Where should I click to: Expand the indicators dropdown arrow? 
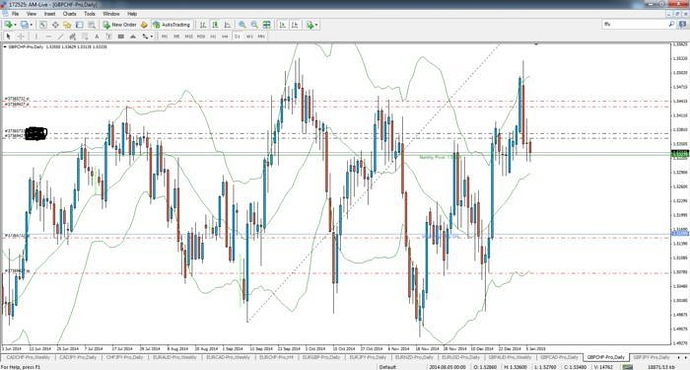[316, 25]
